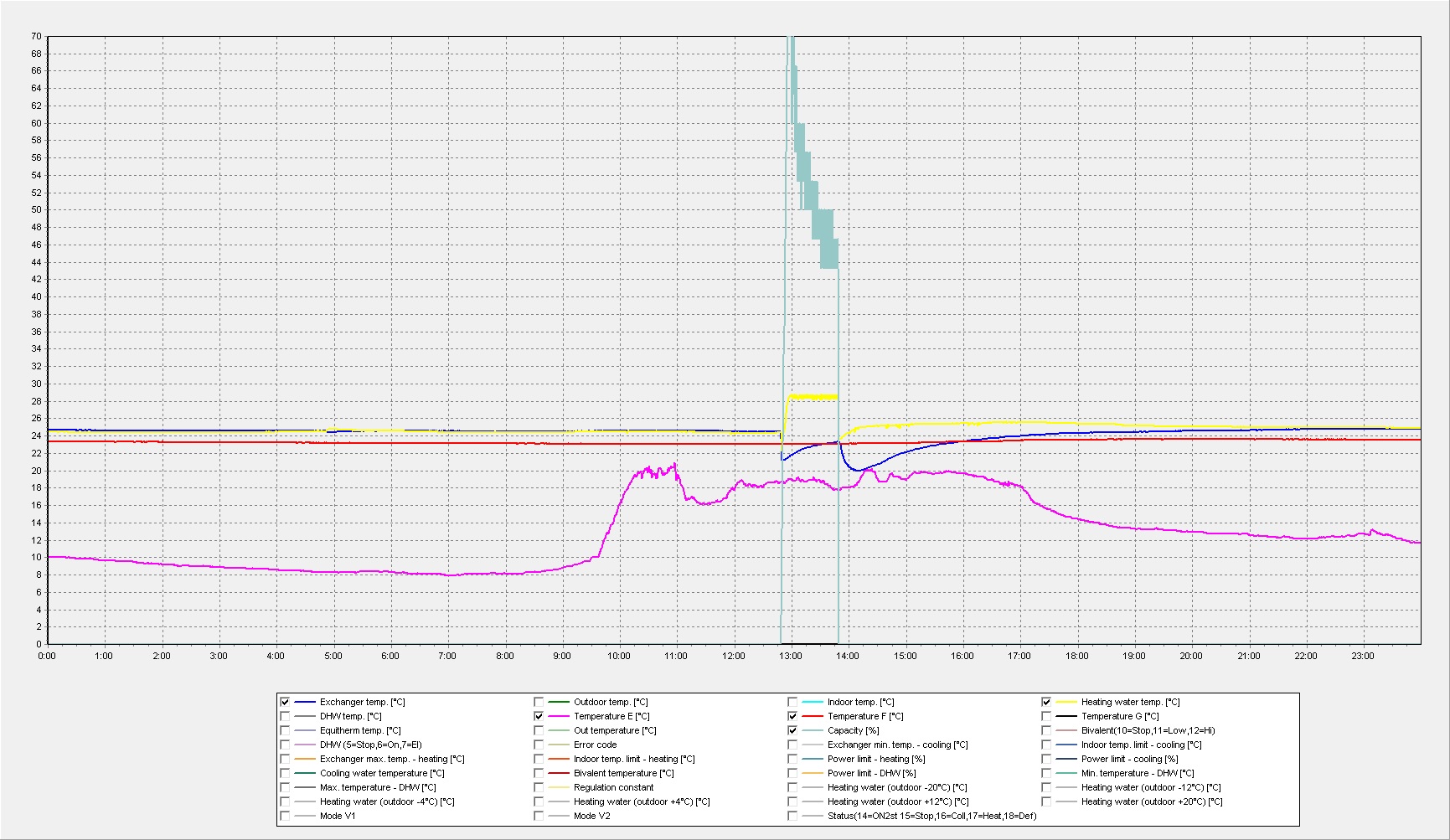Click the 23:00 time axis label
Screen dimensions: 1450x840
(x=1363, y=656)
